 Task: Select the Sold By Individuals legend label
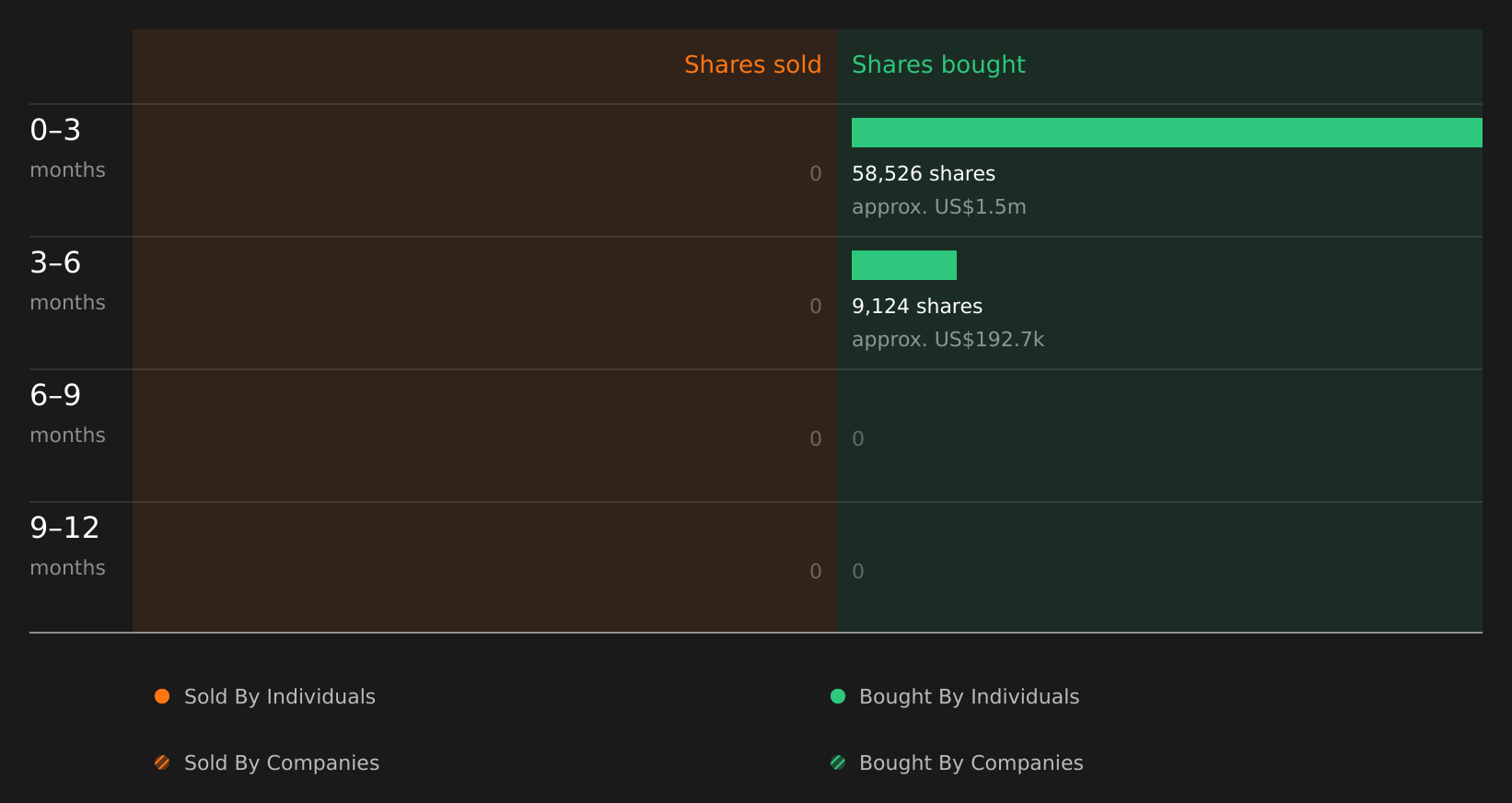280,697
